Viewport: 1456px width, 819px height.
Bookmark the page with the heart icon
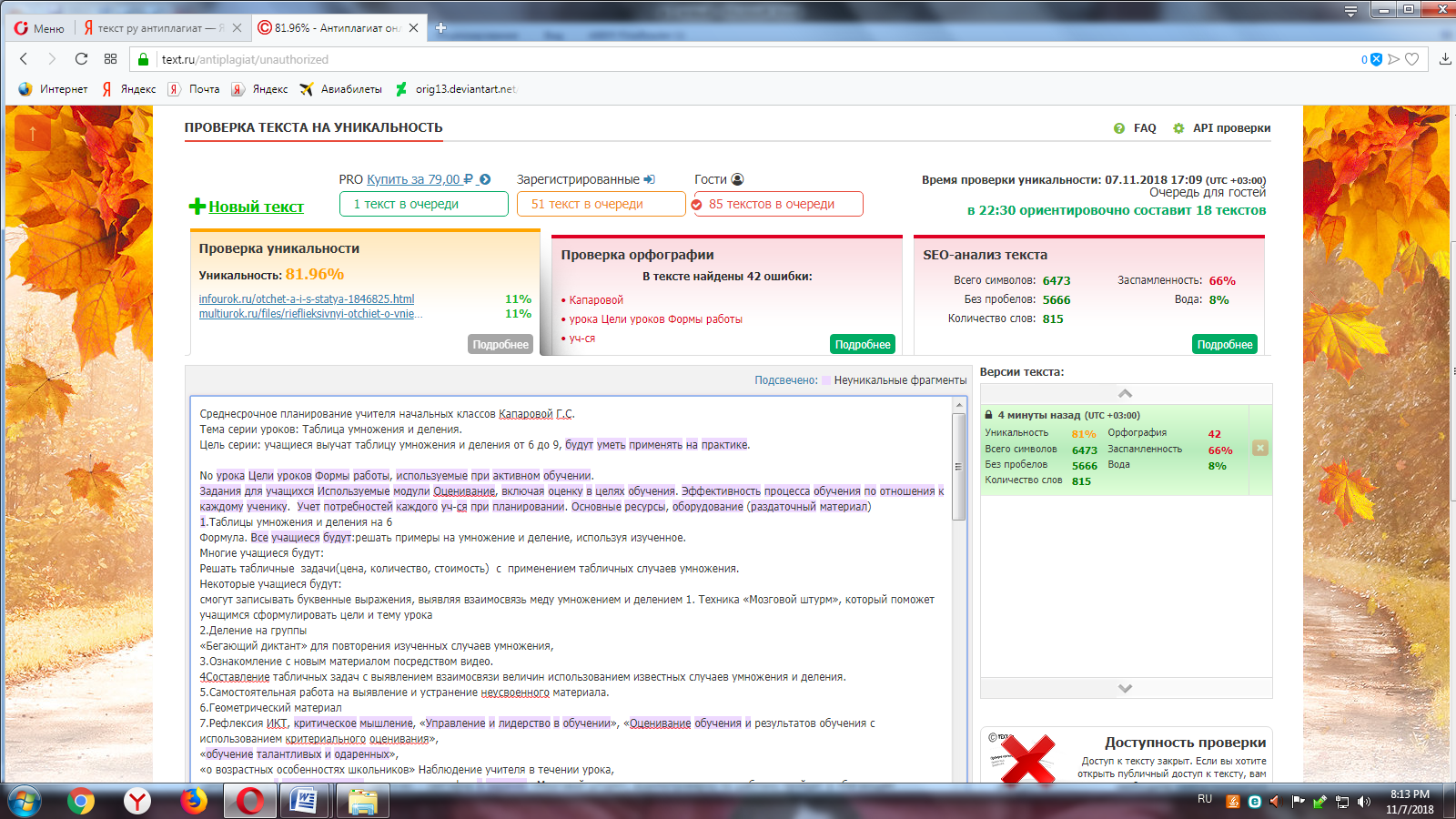click(x=1412, y=59)
